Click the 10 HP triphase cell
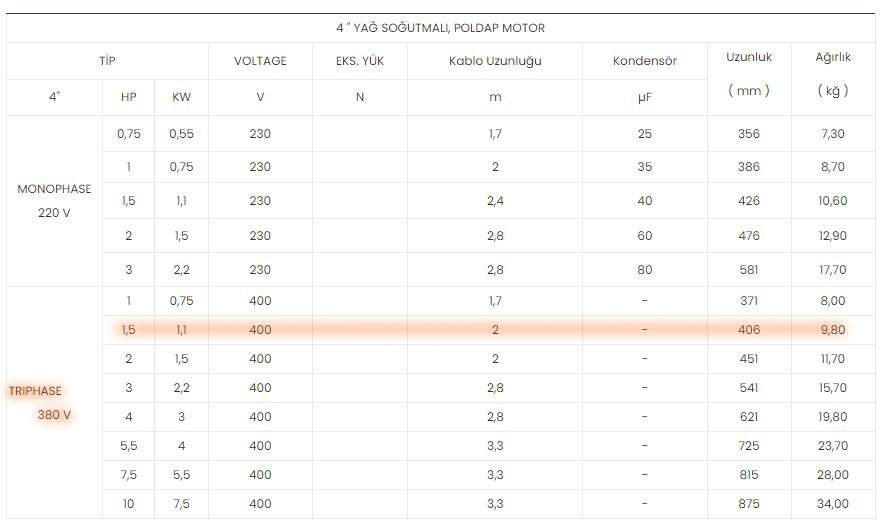Viewport: 883px width, 531px height. [x=128, y=504]
